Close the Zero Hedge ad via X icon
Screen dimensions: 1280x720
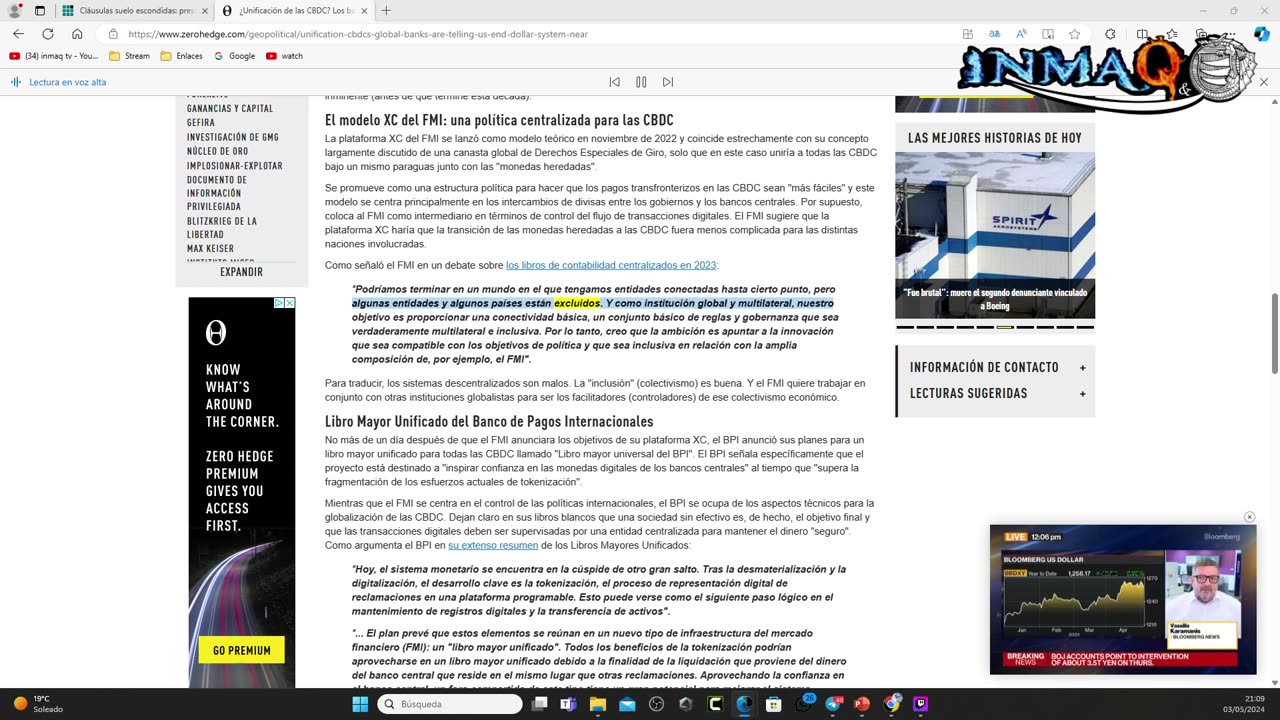pos(290,303)
